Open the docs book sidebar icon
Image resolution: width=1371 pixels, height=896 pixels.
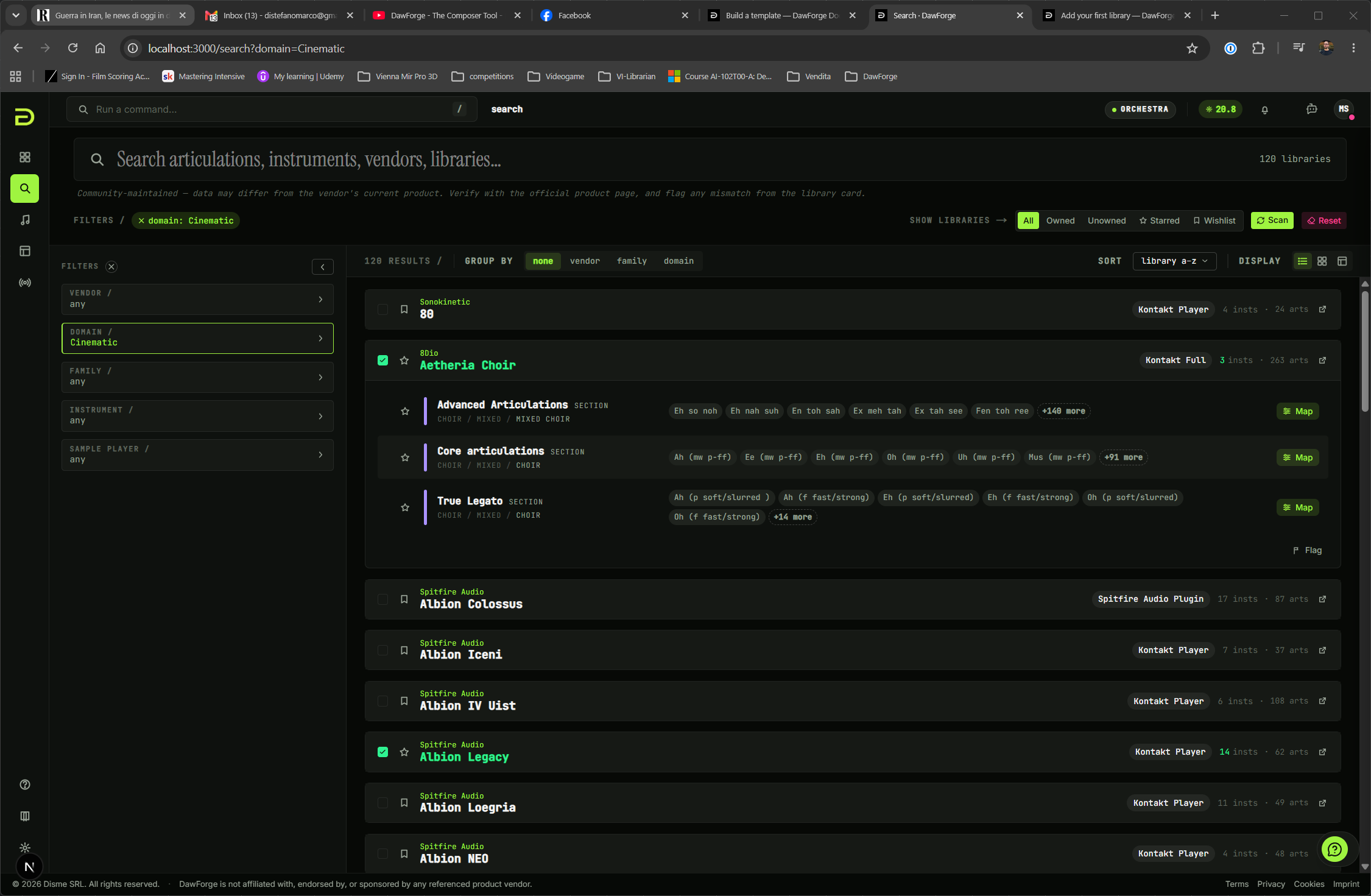[x=25, y=816]
